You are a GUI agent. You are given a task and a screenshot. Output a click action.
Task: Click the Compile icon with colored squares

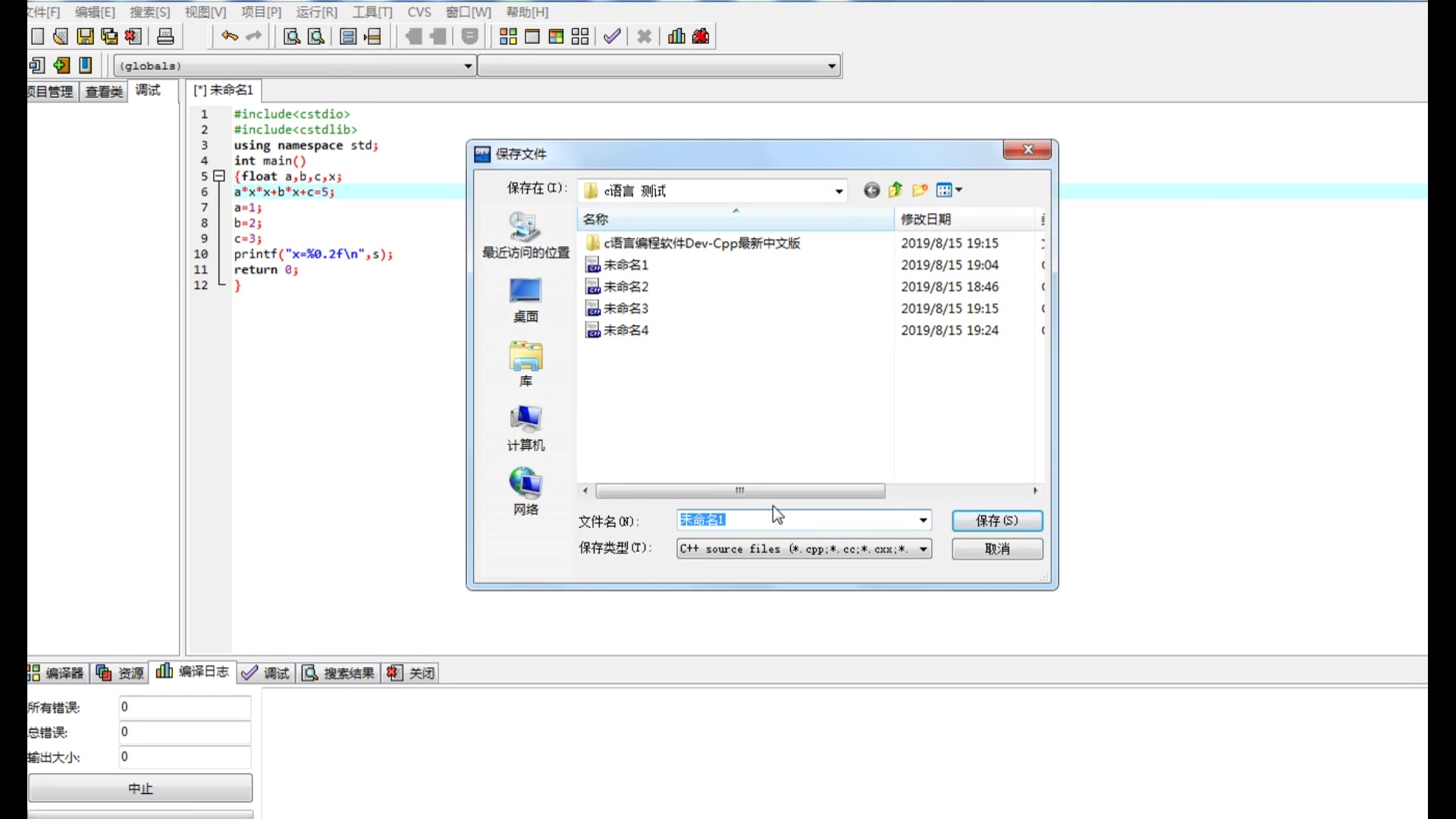pos(508,36)
